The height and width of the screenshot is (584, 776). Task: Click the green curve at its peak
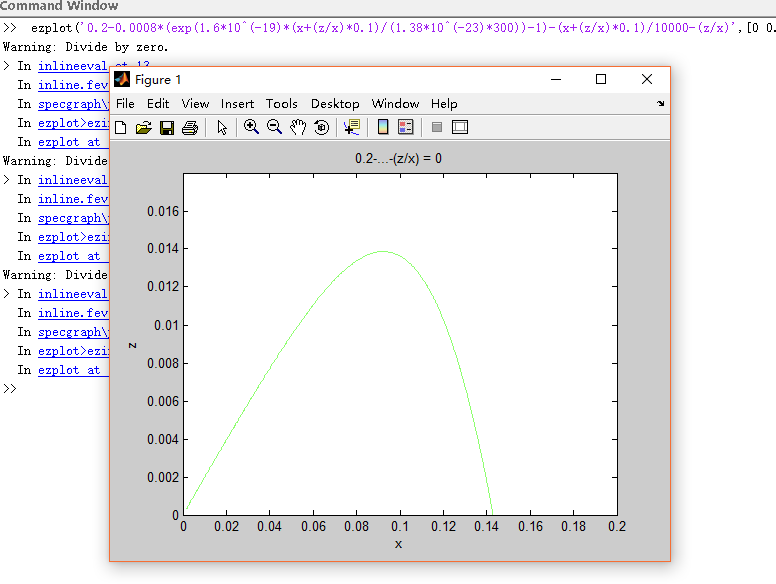point(384,252)
